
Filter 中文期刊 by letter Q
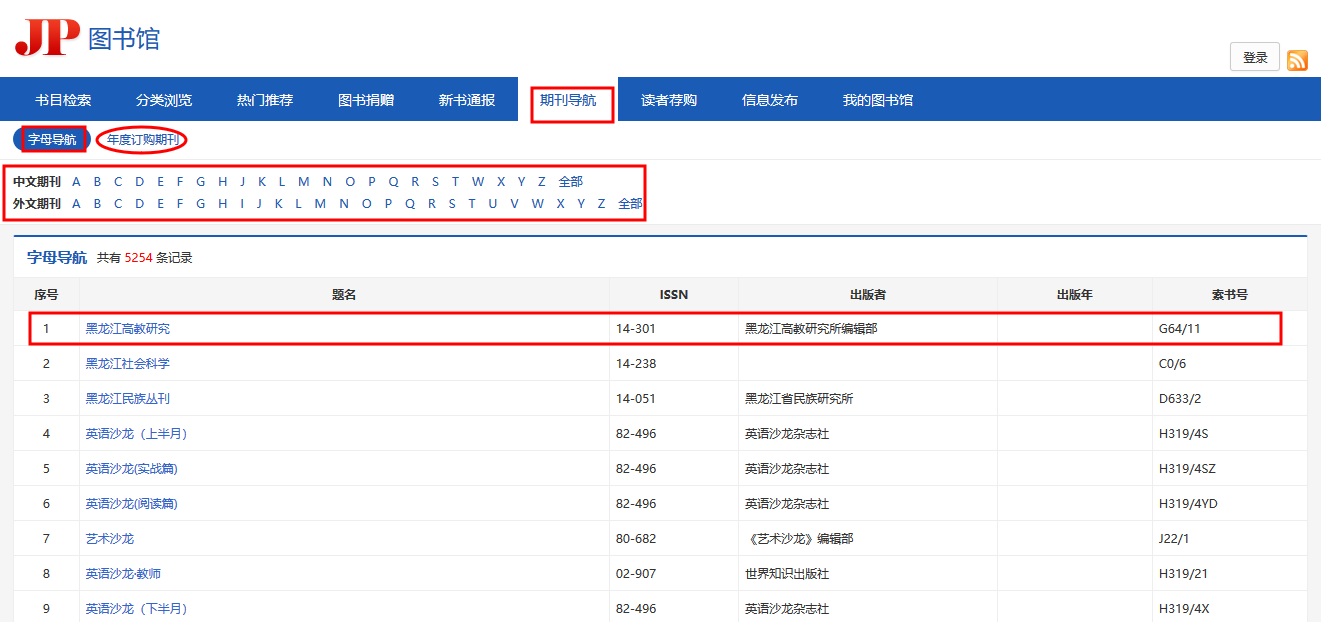pos(393,182)
